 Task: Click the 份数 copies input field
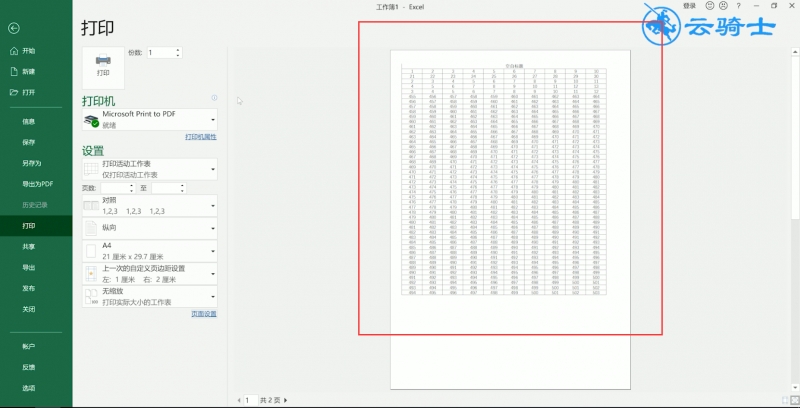pos(161,53)
